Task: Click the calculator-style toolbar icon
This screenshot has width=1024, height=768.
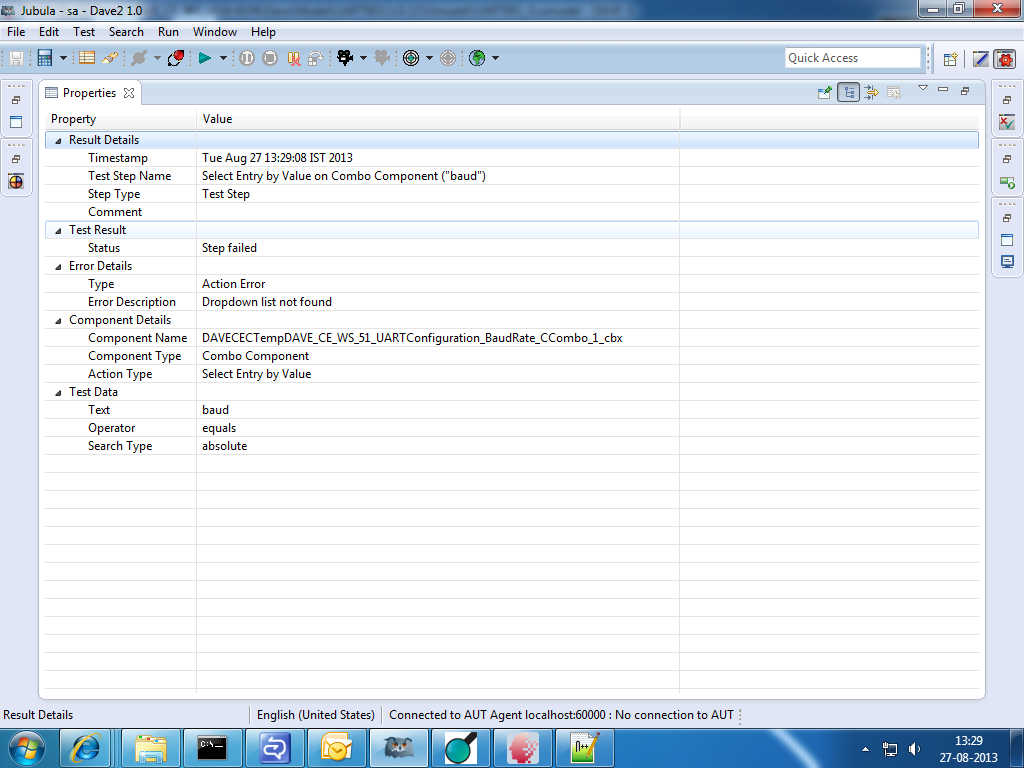Action: click(x=44, y=58)
